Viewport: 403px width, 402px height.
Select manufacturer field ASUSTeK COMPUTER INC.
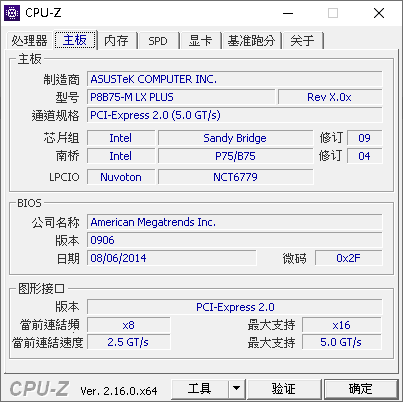(235, 79)
